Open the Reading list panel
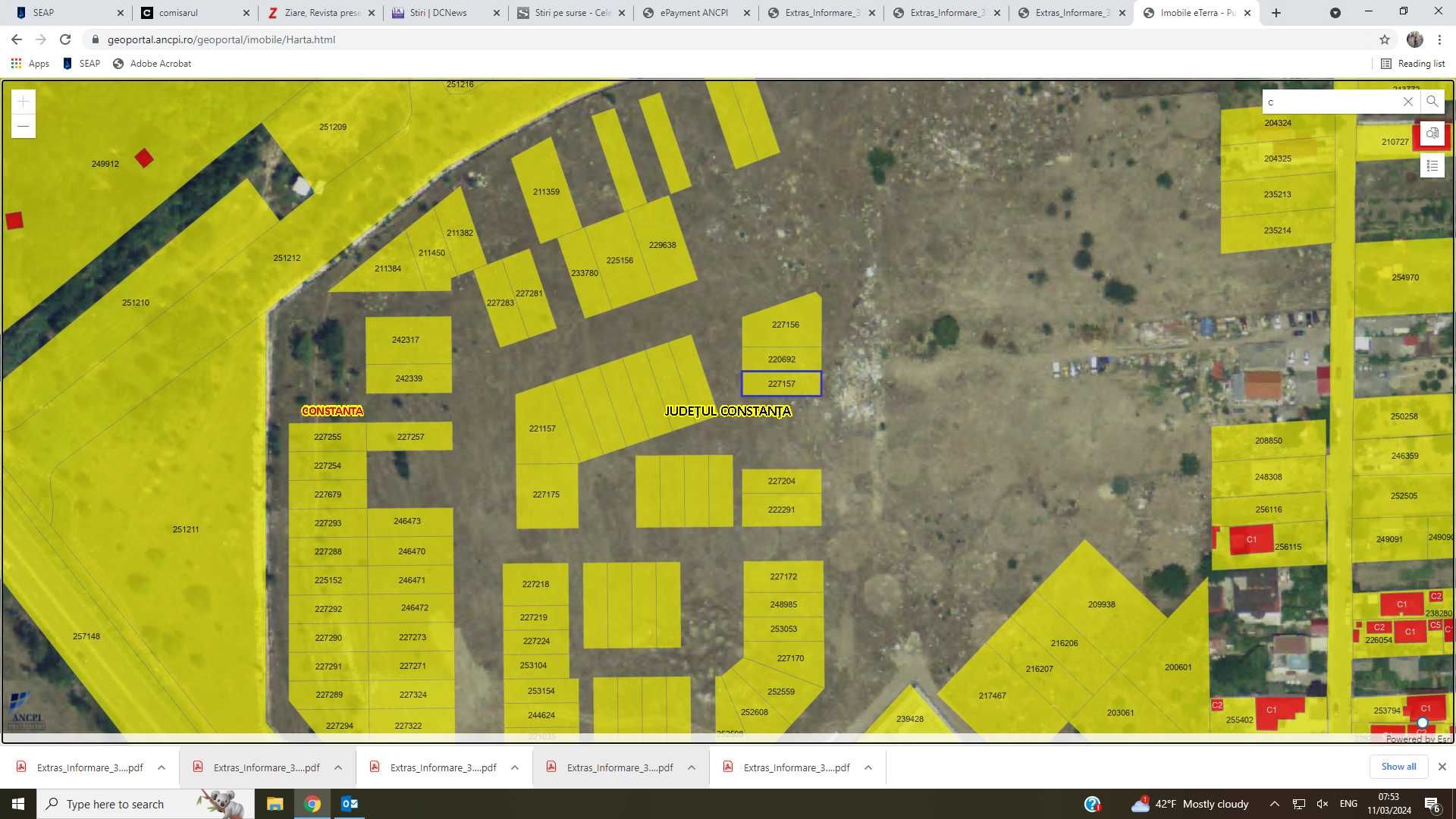The image size is (1456, 819). pos(1413,64)
